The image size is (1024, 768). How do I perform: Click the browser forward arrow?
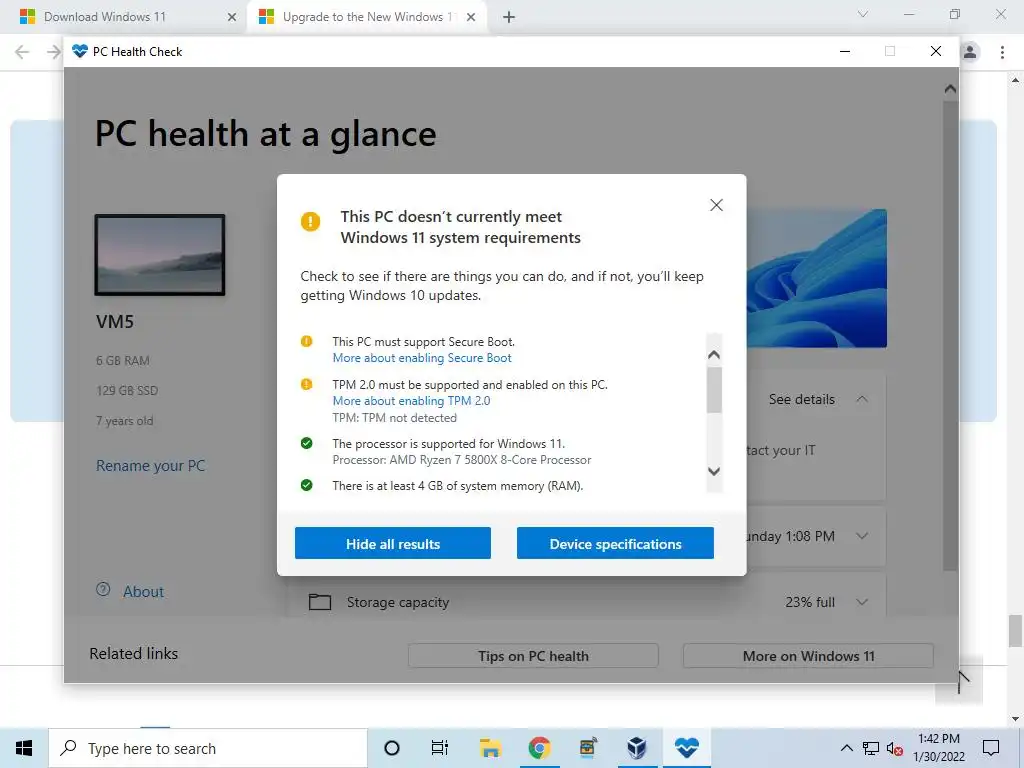(54, 52)
